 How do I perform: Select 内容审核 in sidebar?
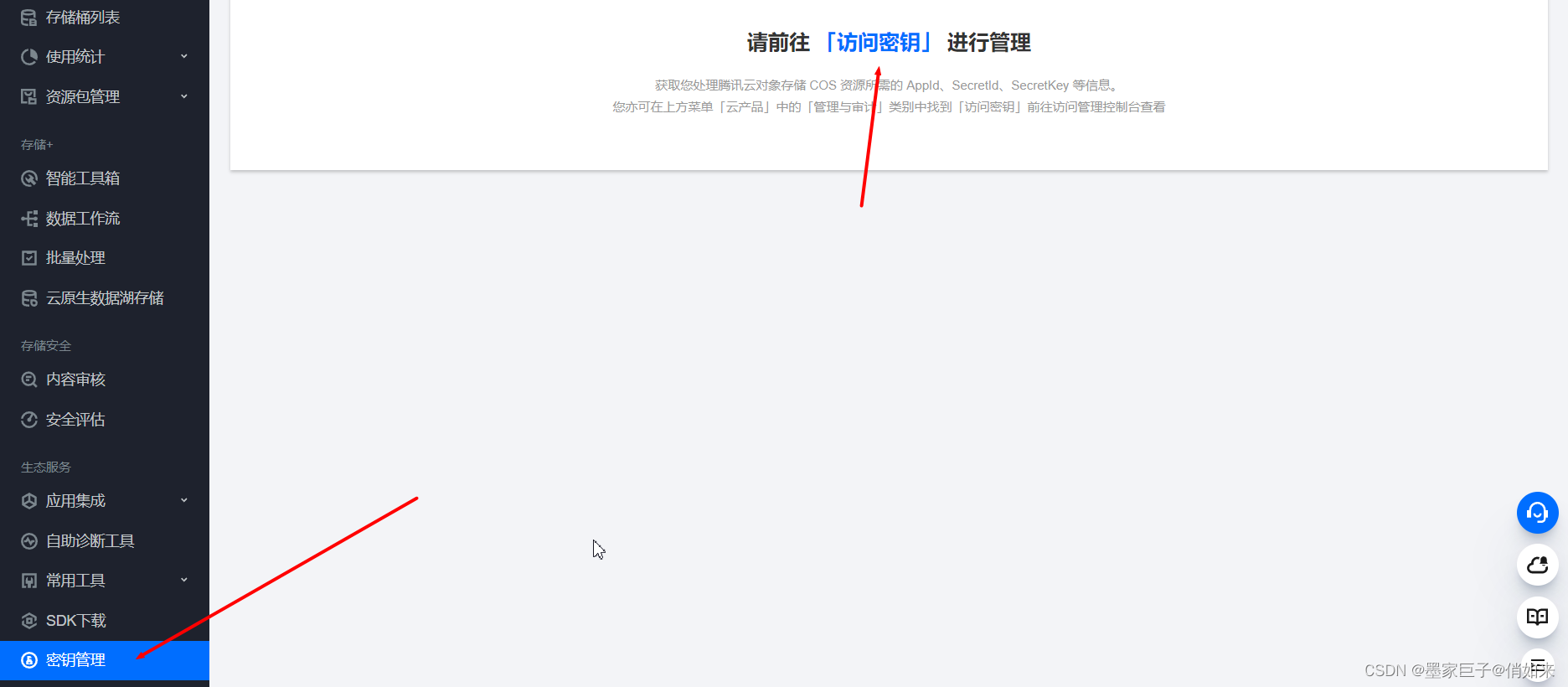pos(105,380)
